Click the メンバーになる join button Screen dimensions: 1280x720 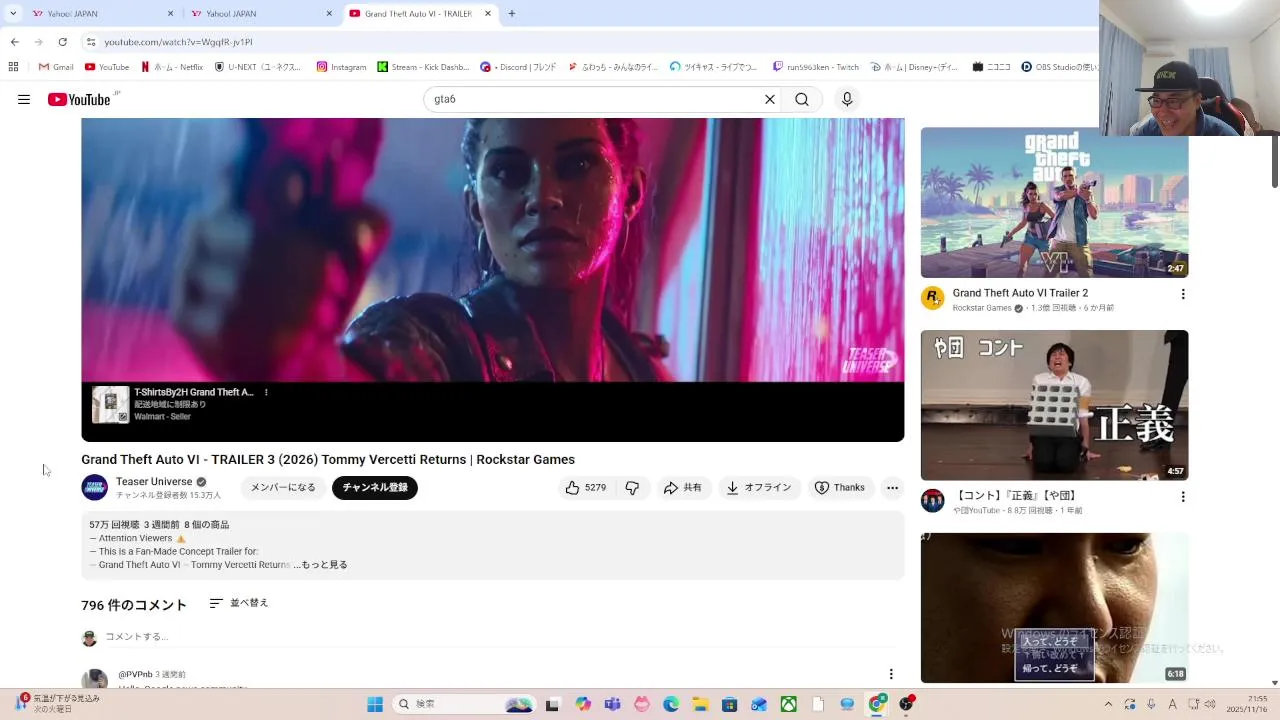click(283, 488)
